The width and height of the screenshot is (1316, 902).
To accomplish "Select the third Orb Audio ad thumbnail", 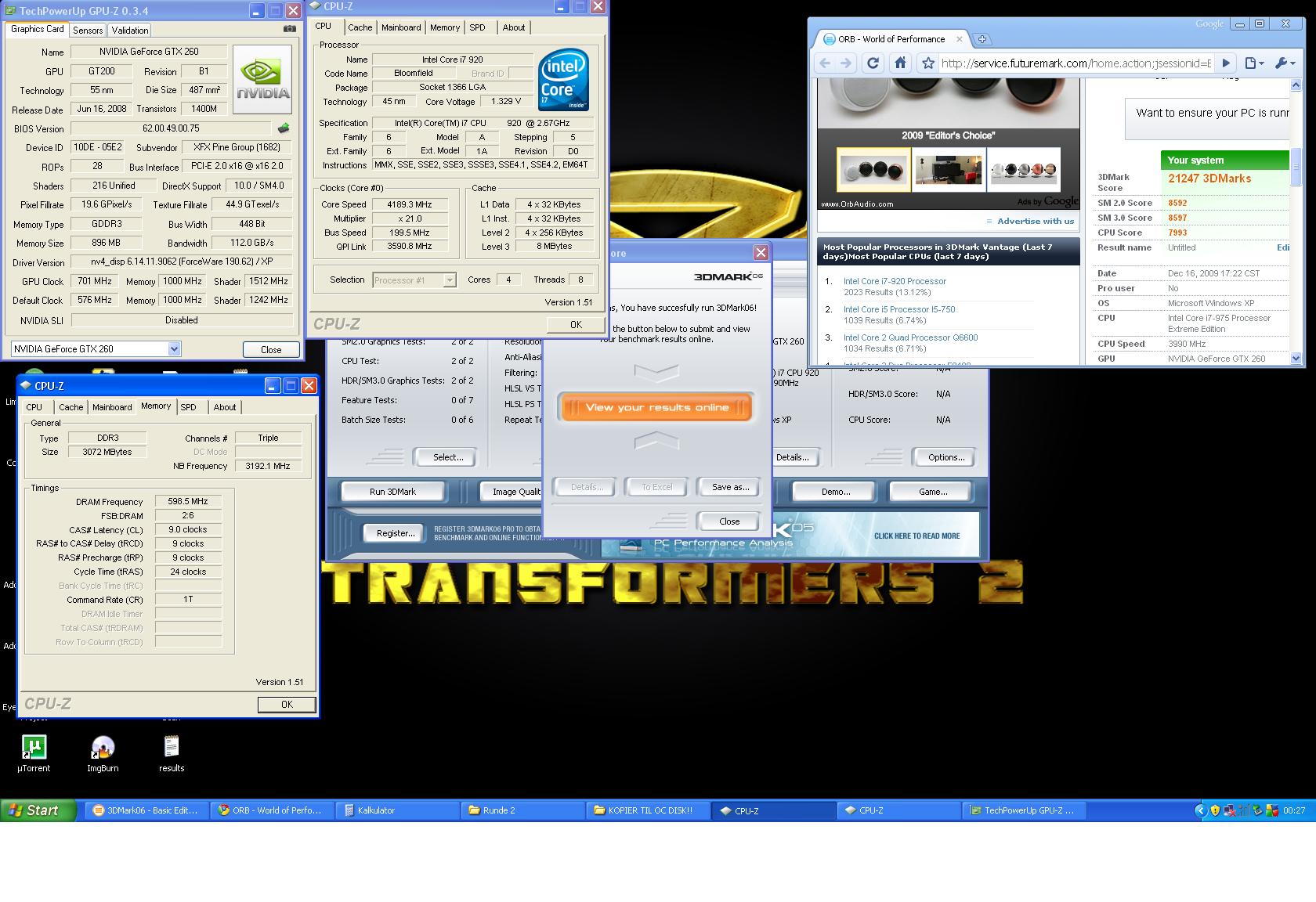I will point(1023,169).
